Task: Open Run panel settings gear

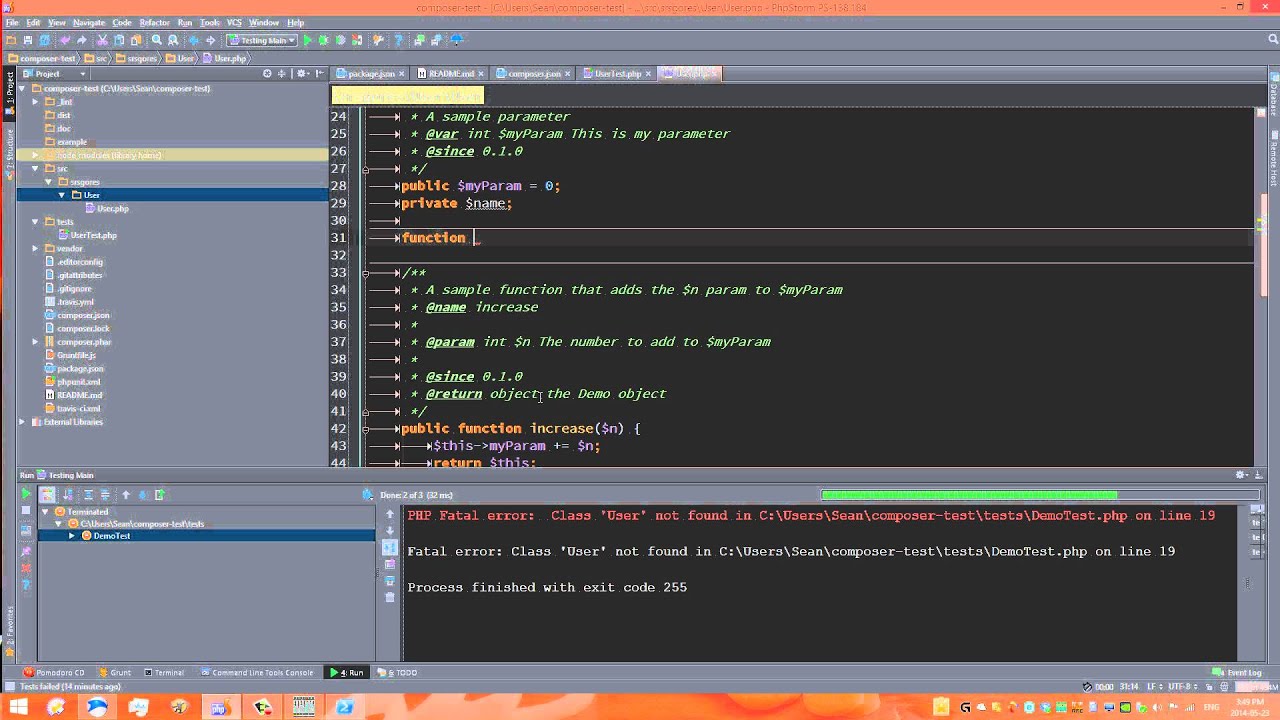Action: coord(1240,475)
